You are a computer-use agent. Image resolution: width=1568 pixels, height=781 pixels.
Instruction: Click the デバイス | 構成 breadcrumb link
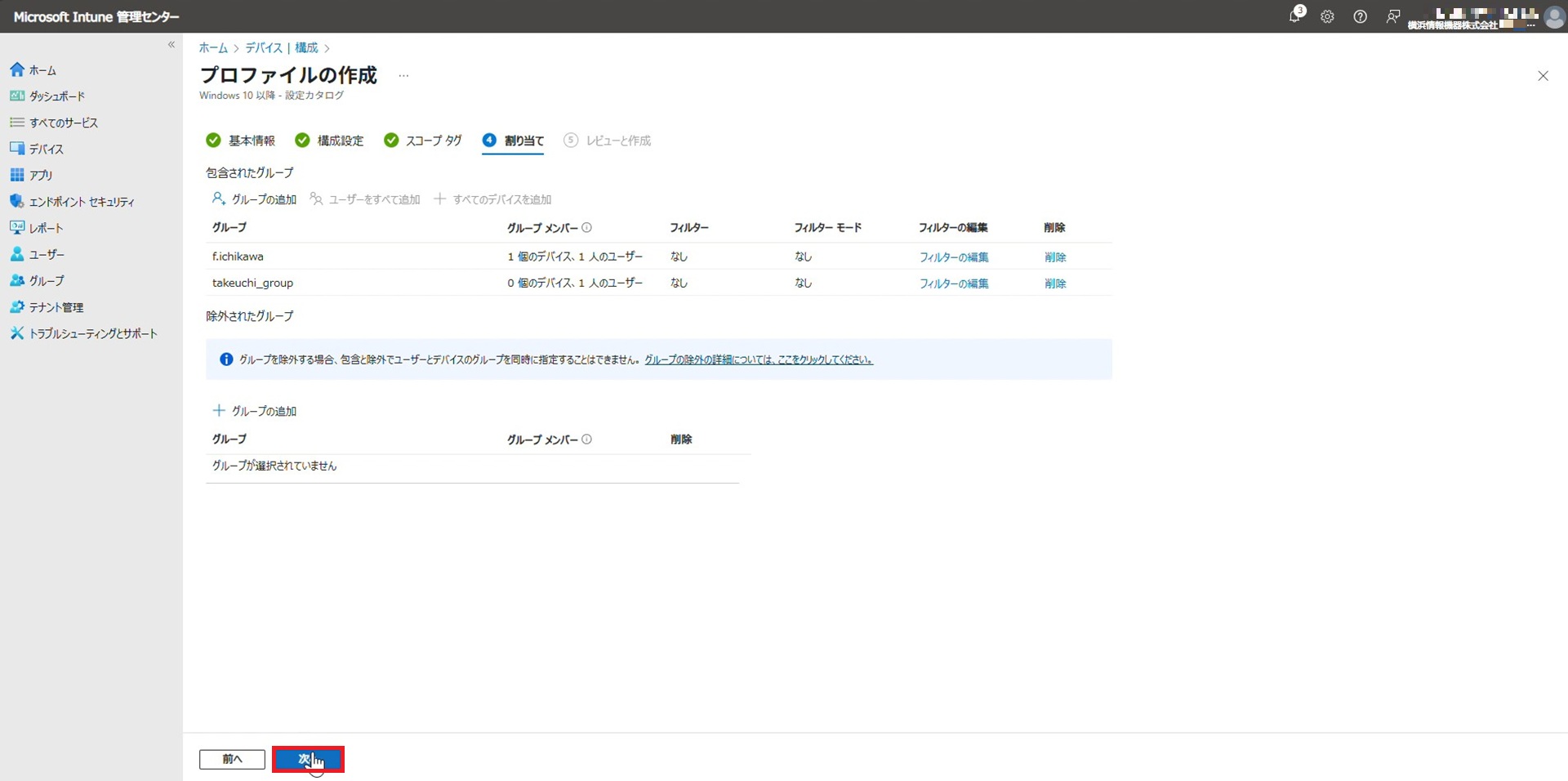click(x=281, y=48)
